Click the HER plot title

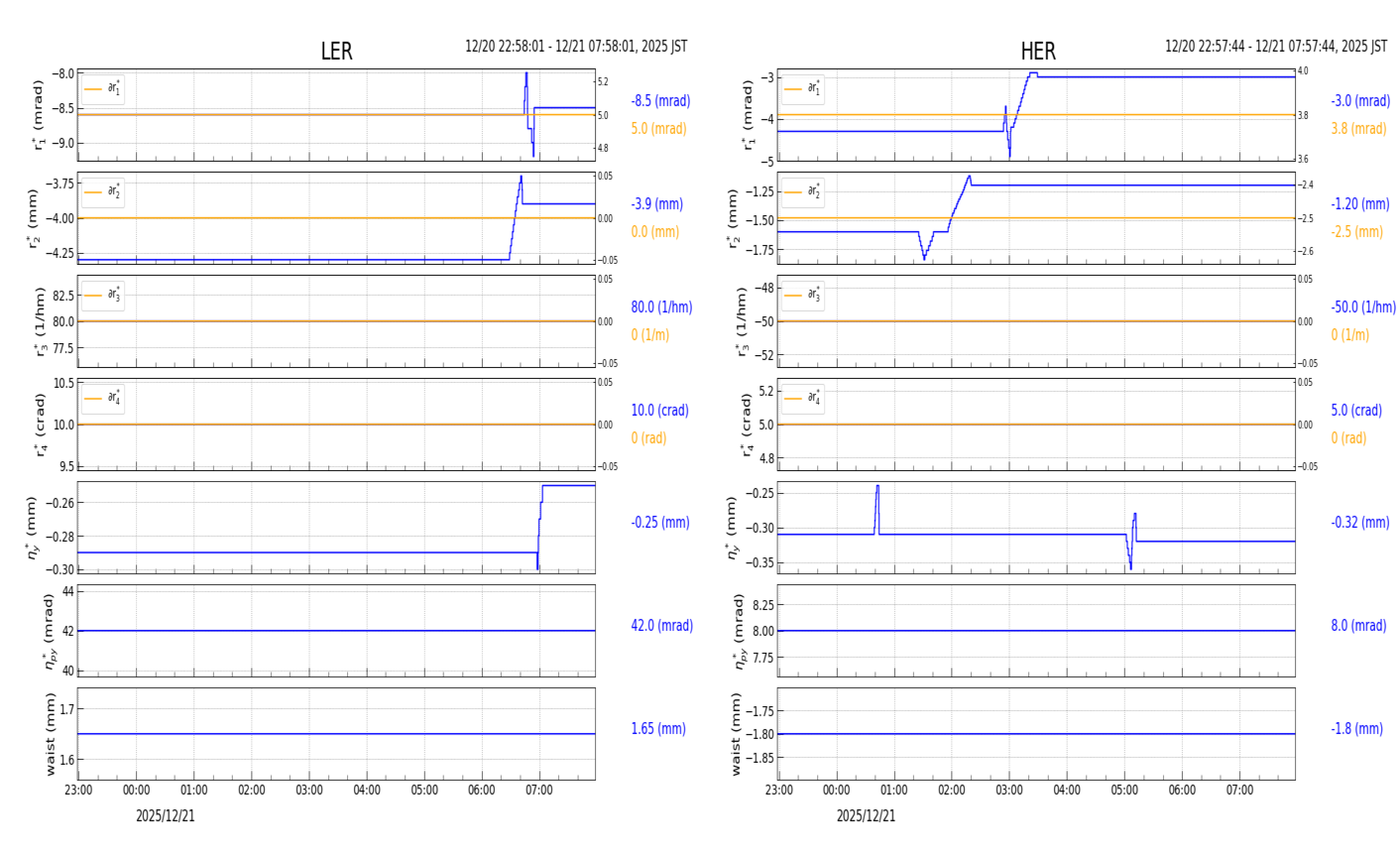coord(1038,52)
